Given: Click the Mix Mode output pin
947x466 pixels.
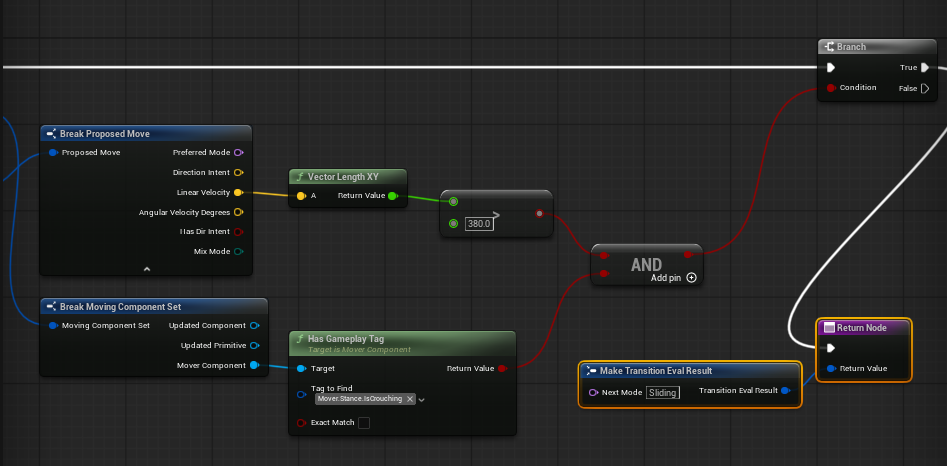Looking at the screenshot, I should 239,252.
